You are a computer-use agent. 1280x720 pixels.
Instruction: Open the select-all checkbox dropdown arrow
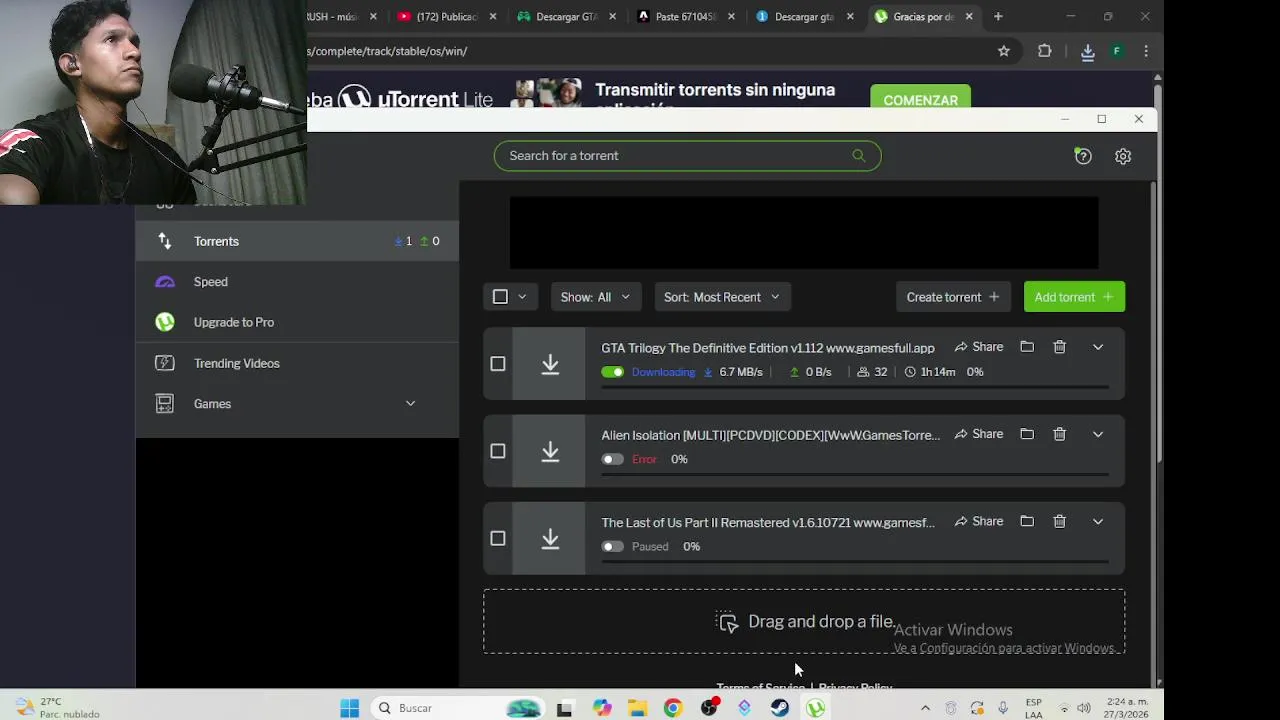[x=522, y=297]
